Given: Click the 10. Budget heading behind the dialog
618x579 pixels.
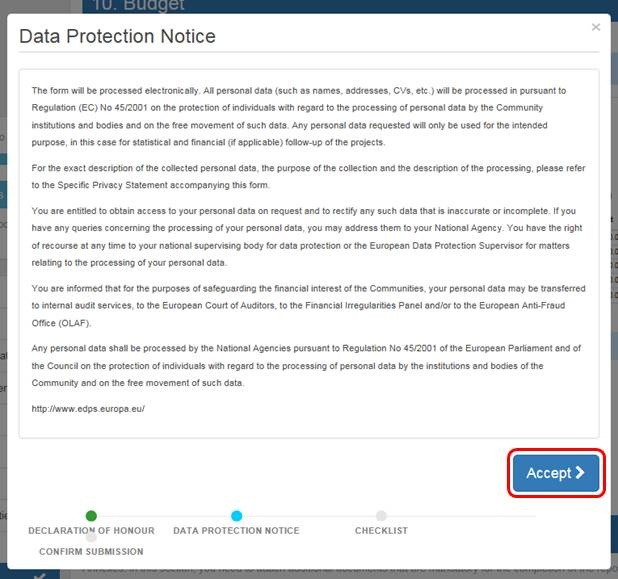Looking at the screenshot, I should pyautogui.click(x=138, y=6).
